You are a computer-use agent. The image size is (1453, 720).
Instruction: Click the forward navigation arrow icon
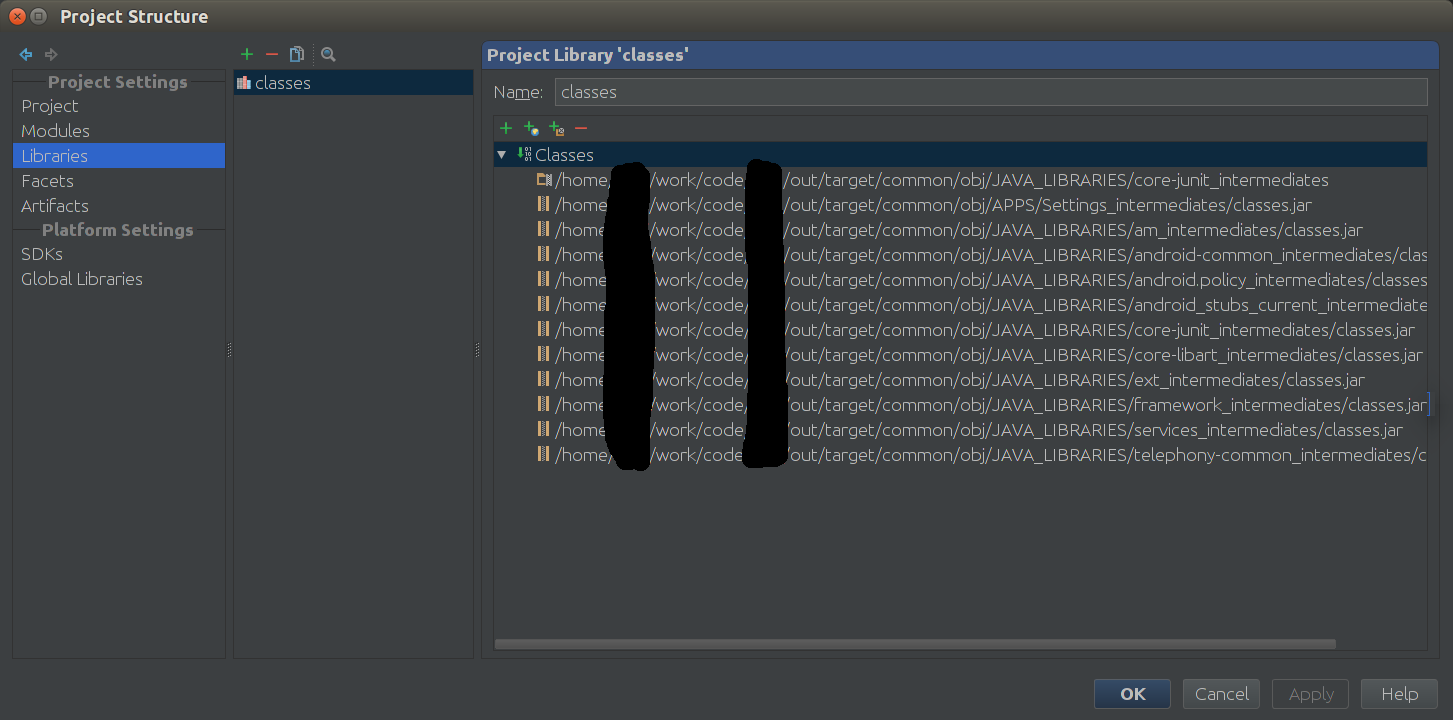(x=50, y=54)
